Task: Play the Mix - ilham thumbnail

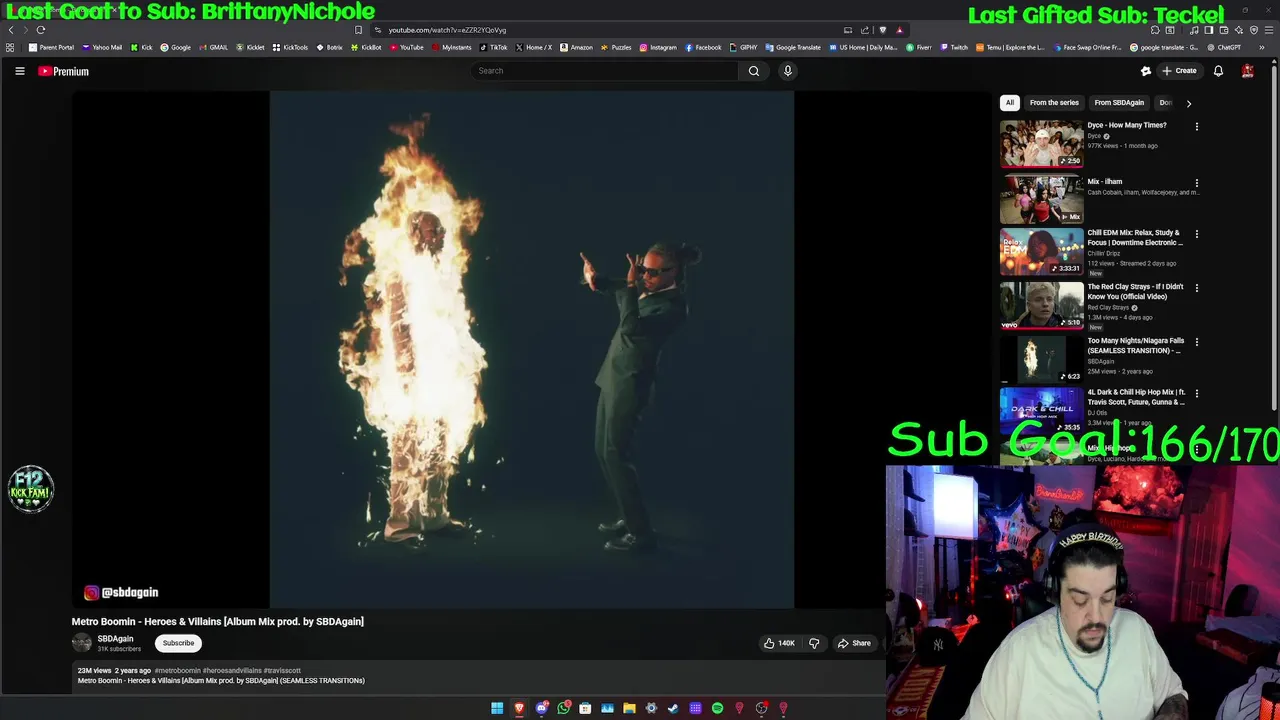Action: tap(1041, 199)
